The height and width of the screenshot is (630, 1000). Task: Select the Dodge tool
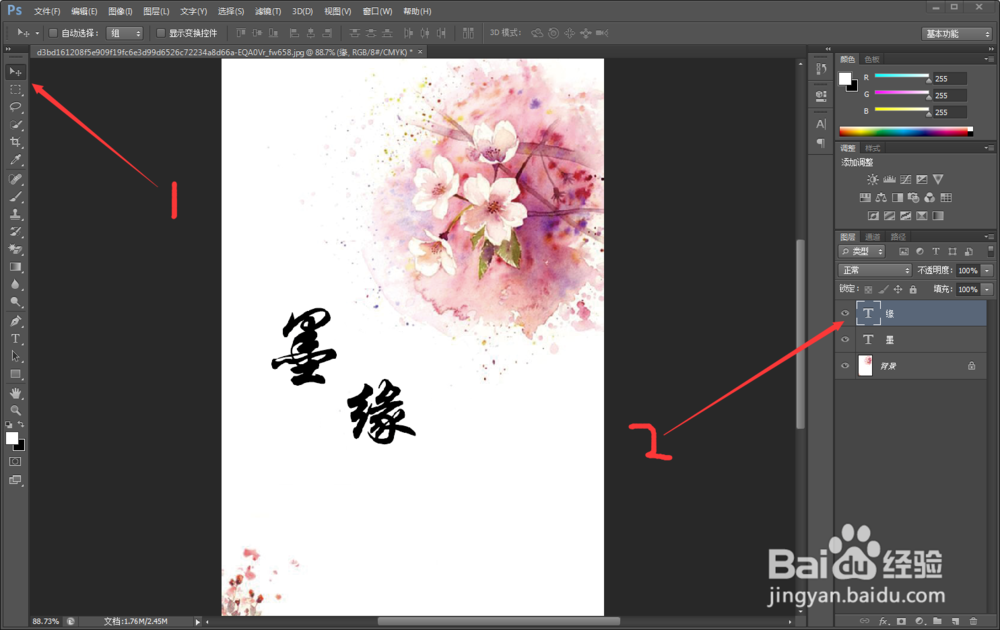pos(15,302)
